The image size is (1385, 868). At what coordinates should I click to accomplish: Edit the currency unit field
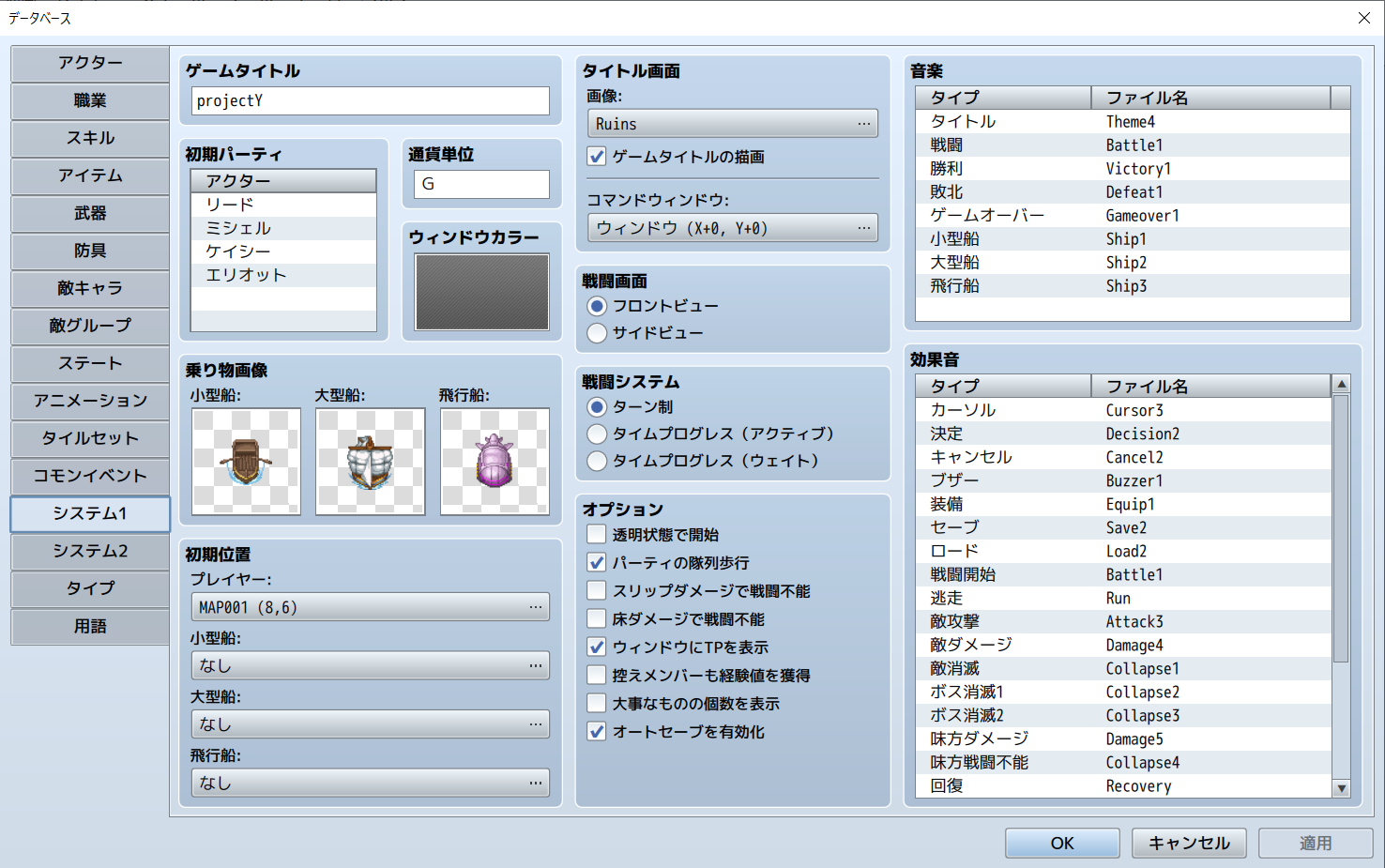click(x=481, y=184)
